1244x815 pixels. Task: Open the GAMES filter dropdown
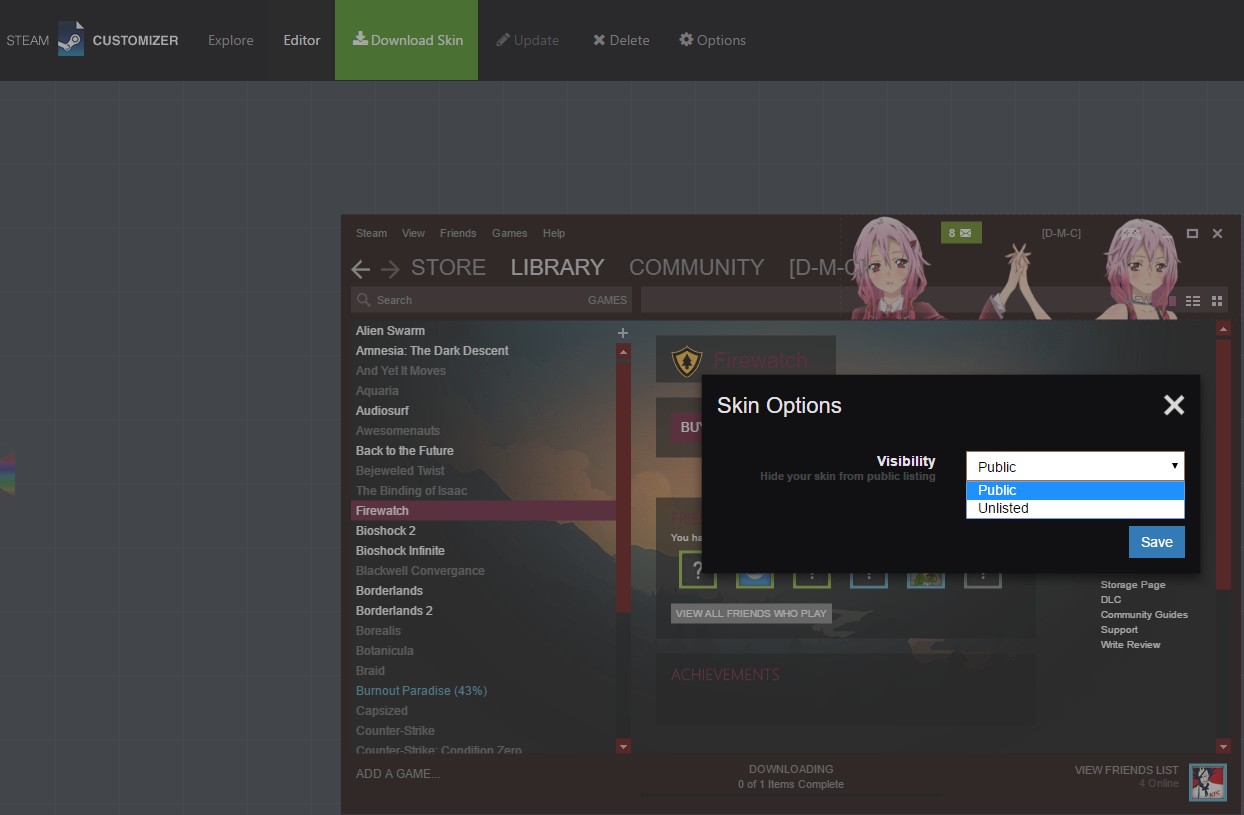[x=607, y=300]
